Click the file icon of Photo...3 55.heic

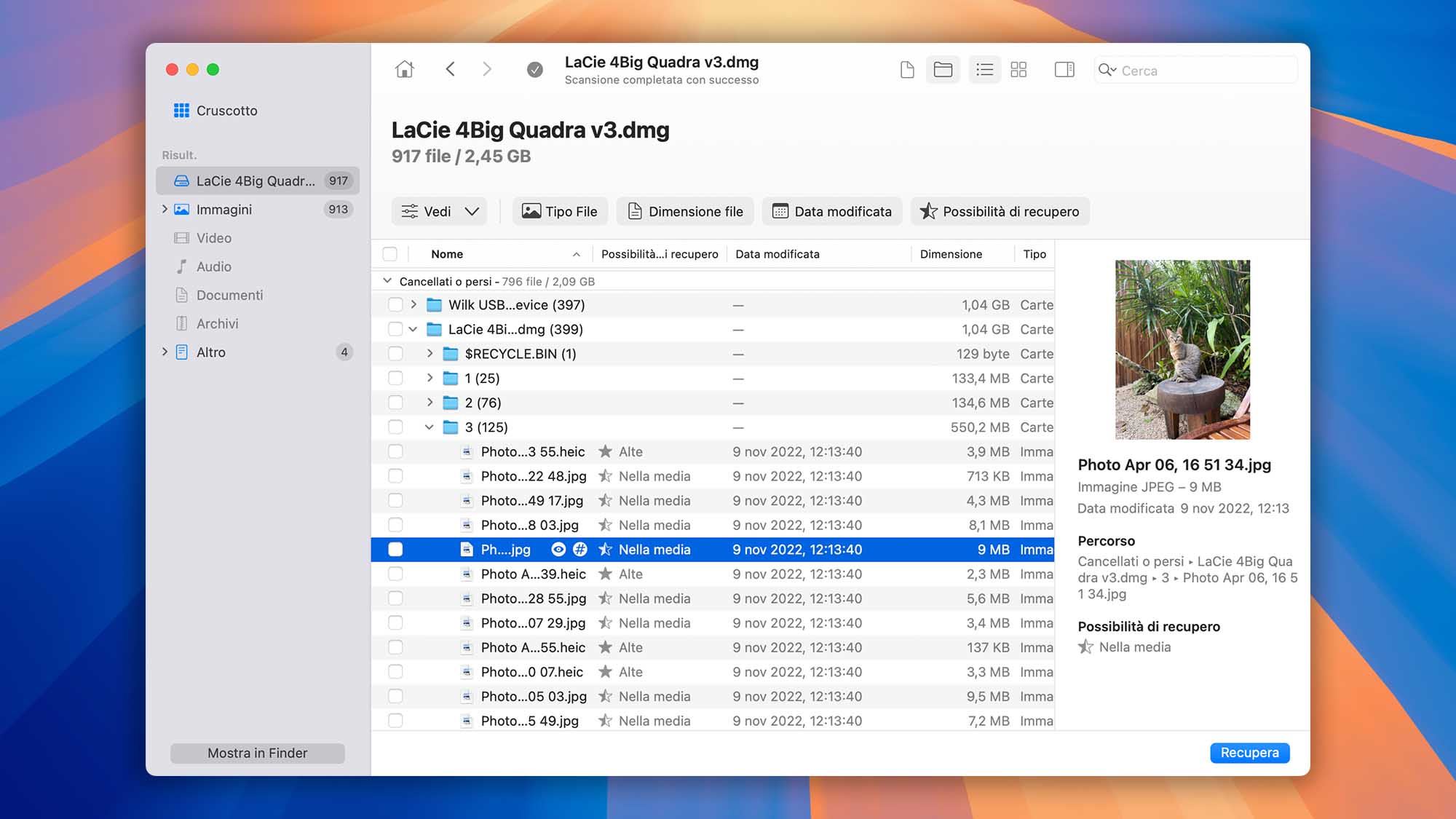tap(467, 452)
